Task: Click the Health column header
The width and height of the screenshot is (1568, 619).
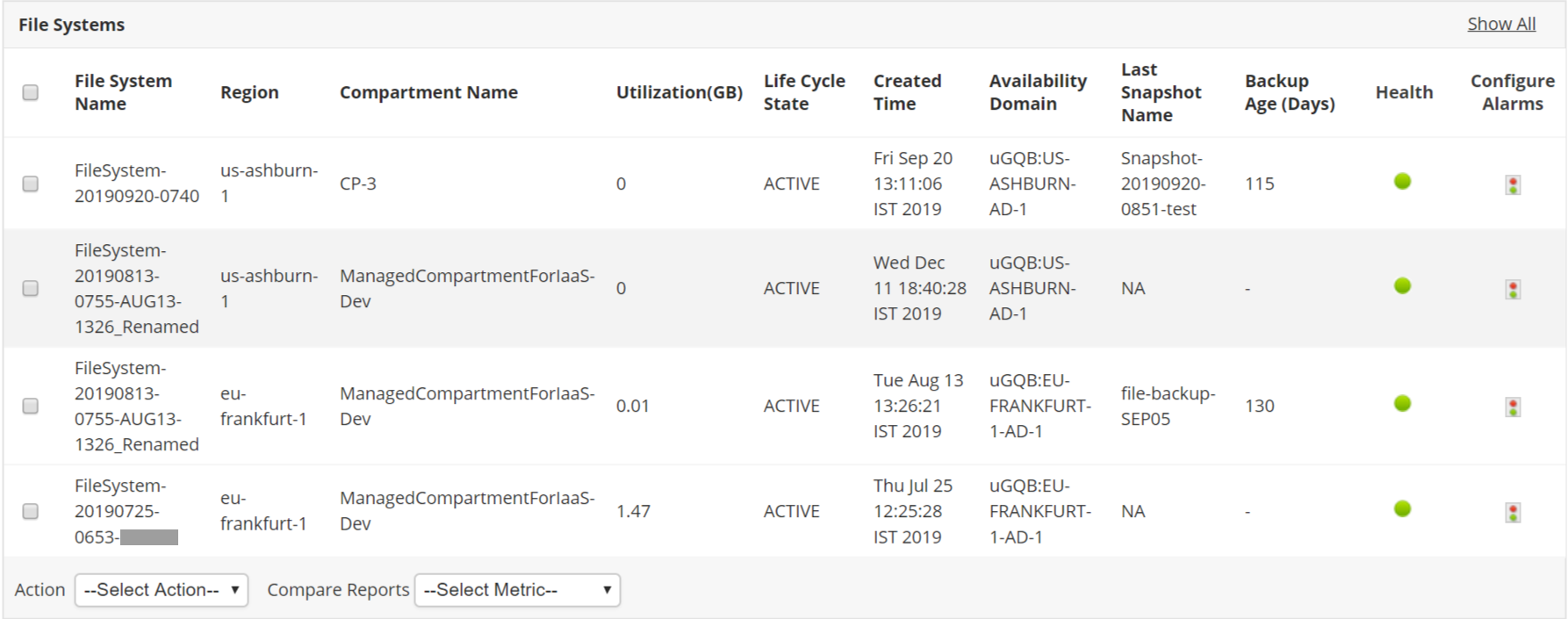Action: [x=1403, y=92]
